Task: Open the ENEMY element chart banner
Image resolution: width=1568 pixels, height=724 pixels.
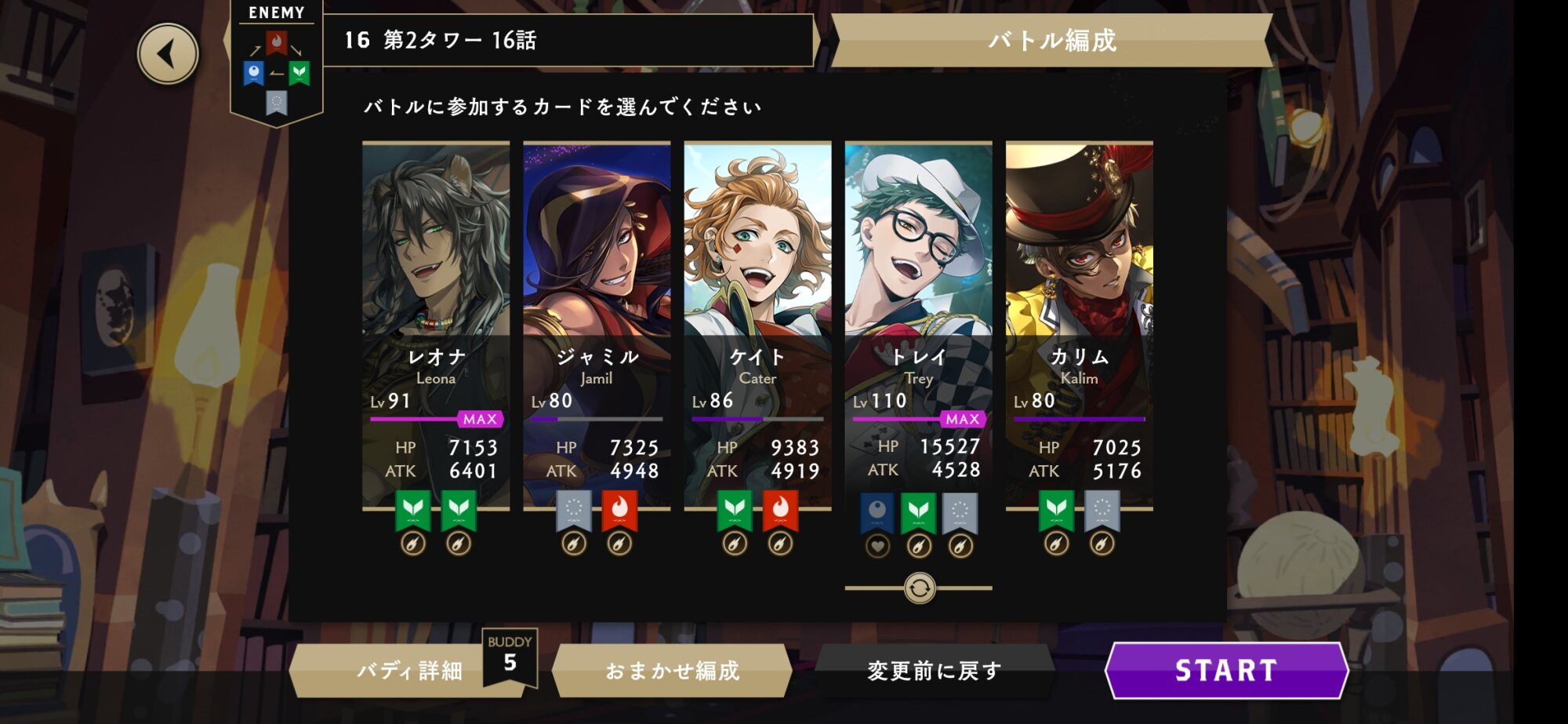Action: click(x=276, y=63)
